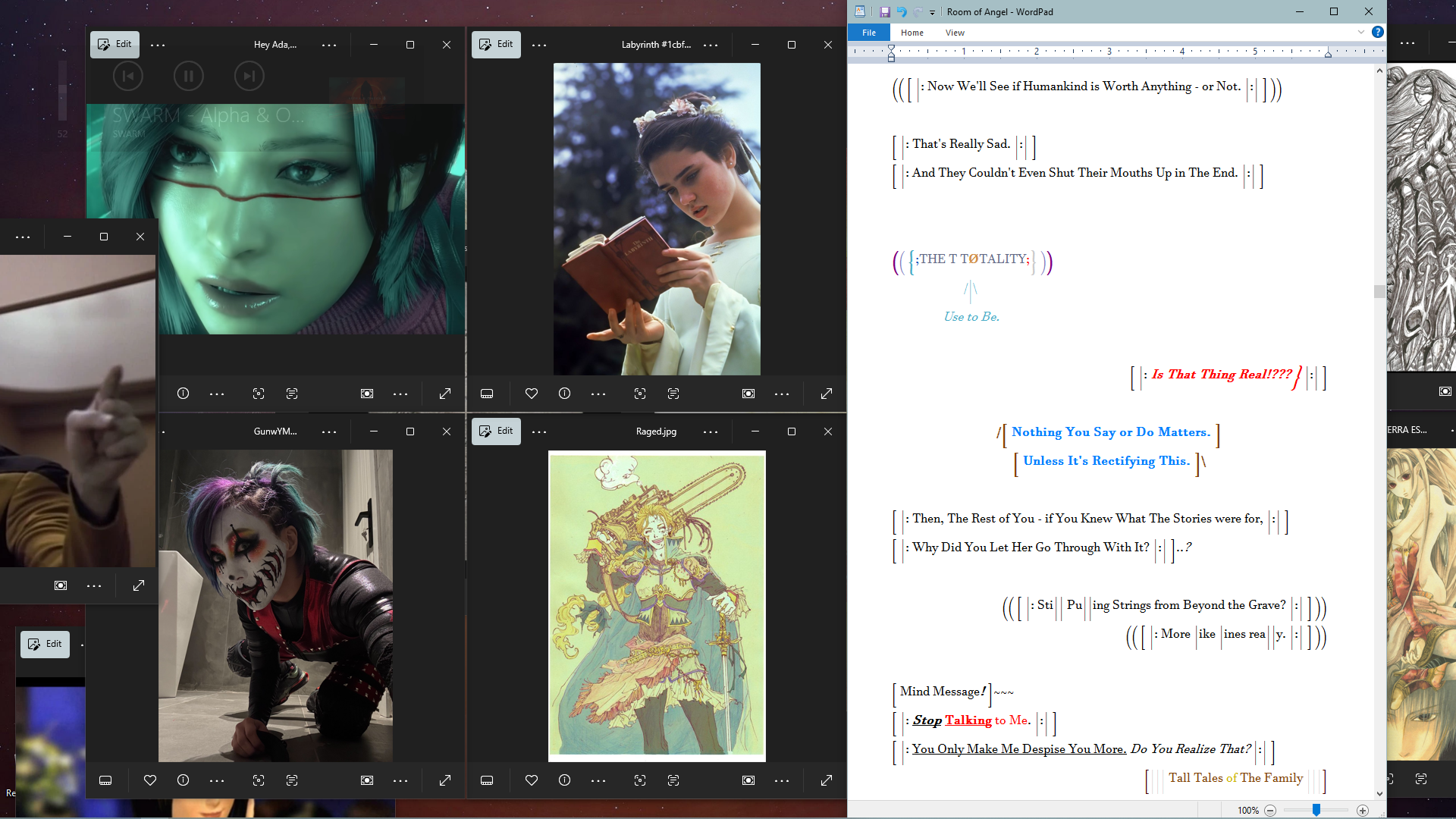This screenshot has width=1456, height=819.
Task: Open the File menu in WordPad
Action: (x=869, y=33)
